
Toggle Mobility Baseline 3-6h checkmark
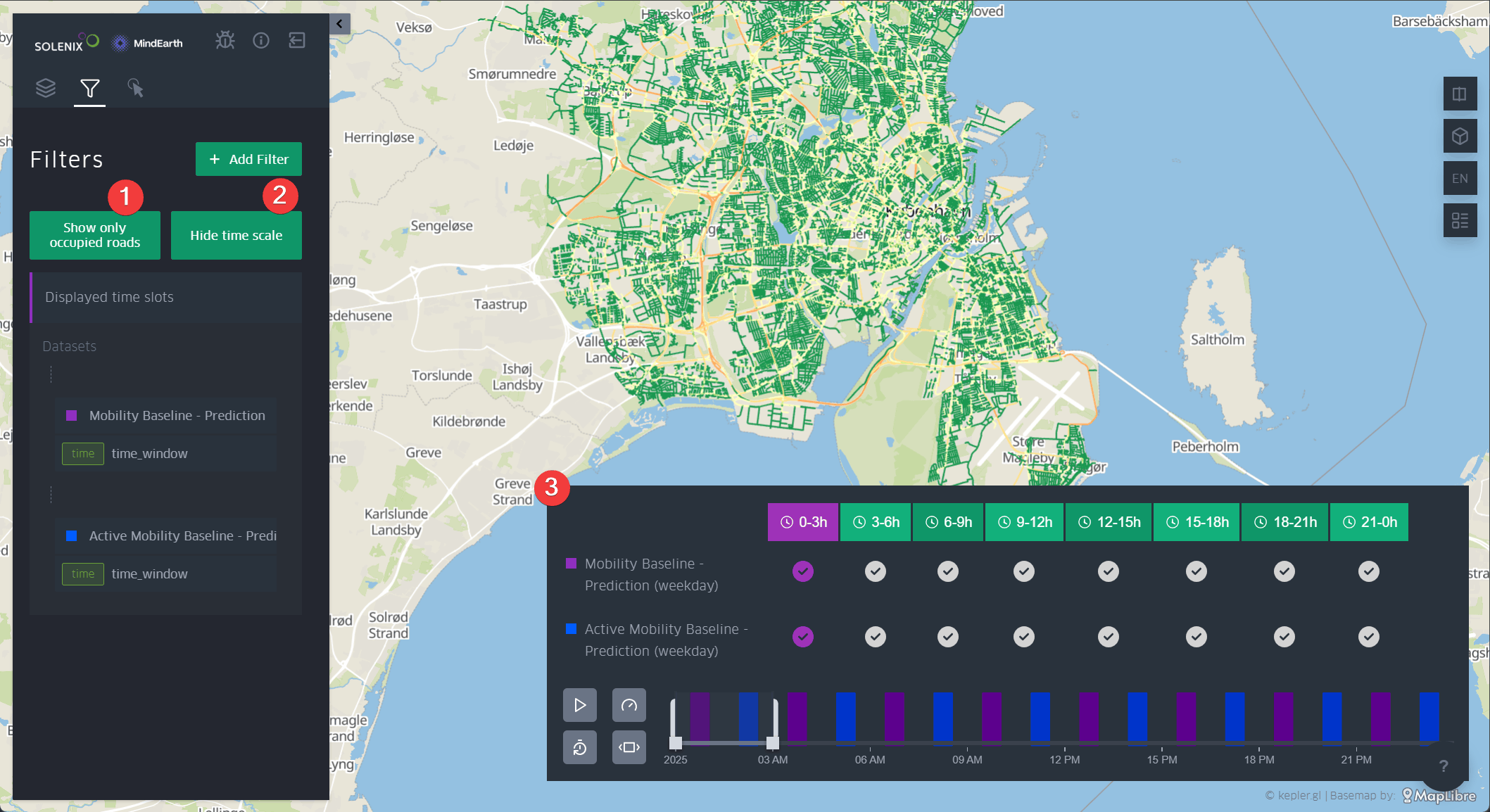(x=876, y=571)
